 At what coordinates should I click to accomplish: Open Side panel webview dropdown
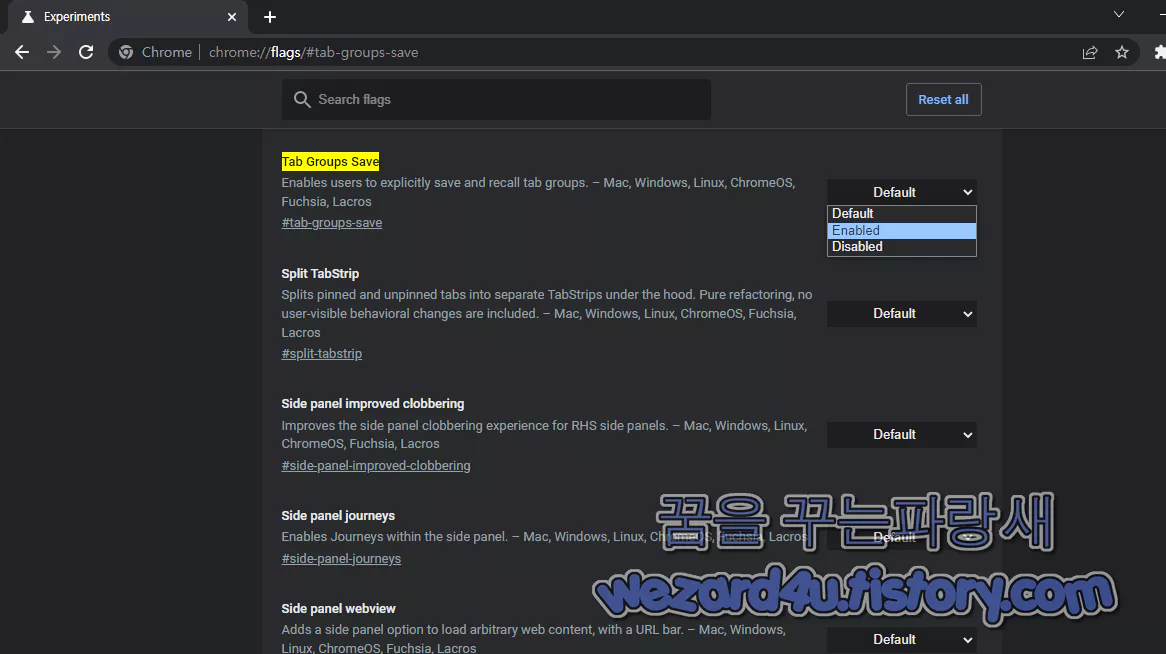901,639
